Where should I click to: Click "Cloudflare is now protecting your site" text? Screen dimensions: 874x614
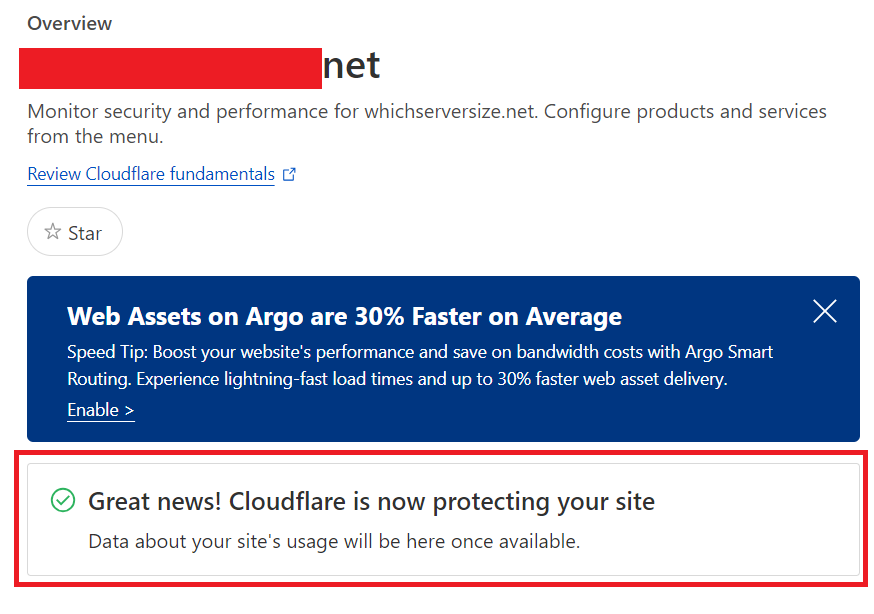tap(442, 501)
